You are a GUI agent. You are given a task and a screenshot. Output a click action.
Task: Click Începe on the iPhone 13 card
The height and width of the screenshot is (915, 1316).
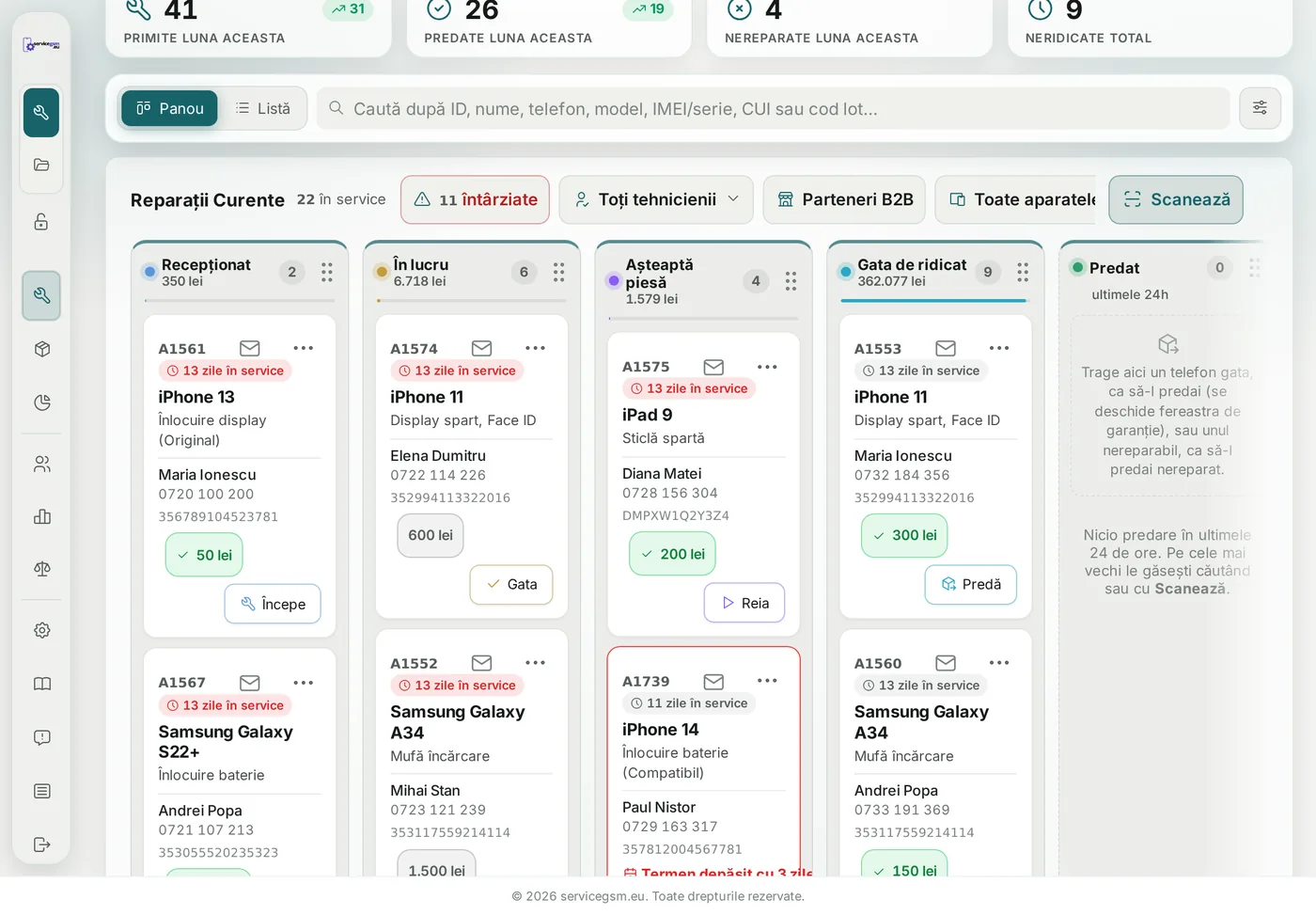point(273,604)
